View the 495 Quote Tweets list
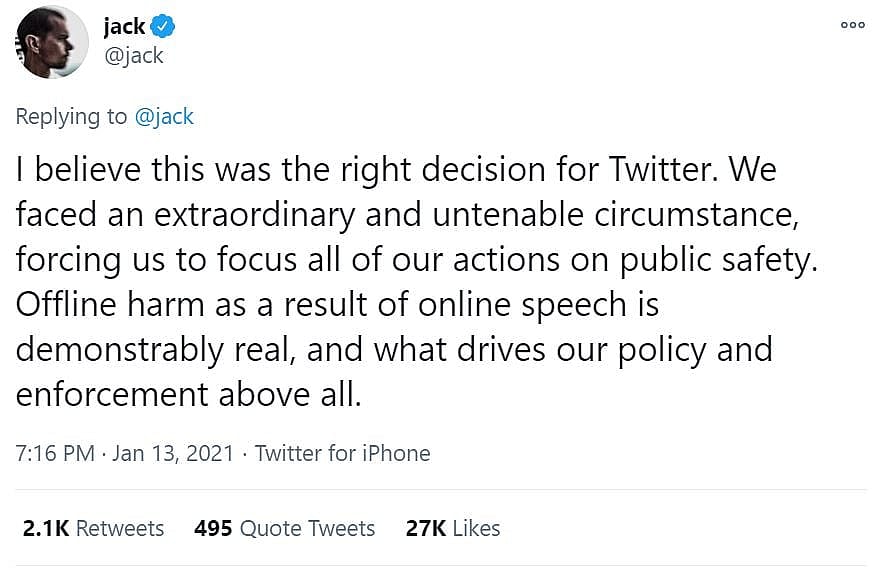This screenshot has height=576, width=887. click(x=285, y=528)
